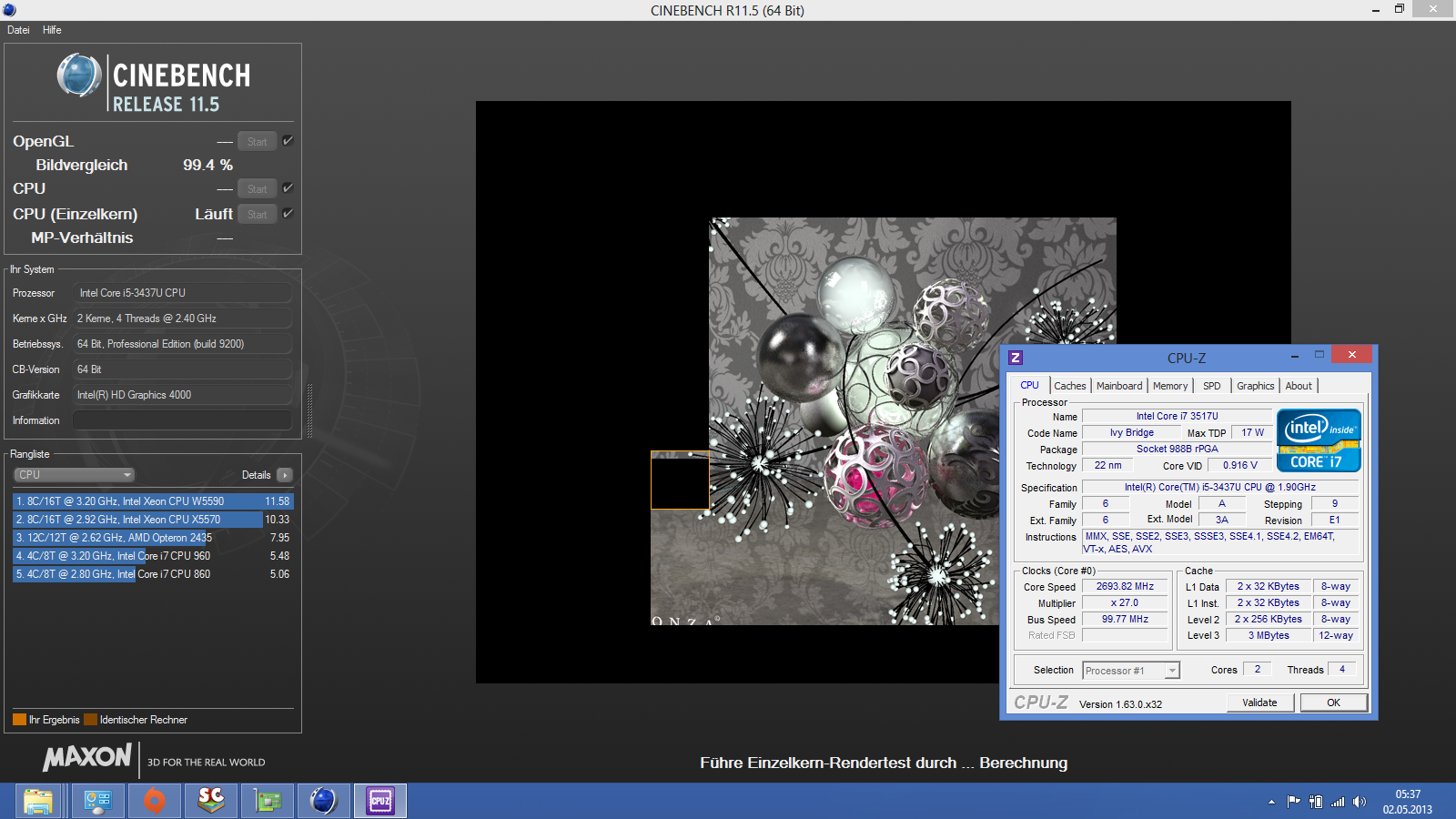Switch to CPU-Z in the taskbar

click(380, 801)
